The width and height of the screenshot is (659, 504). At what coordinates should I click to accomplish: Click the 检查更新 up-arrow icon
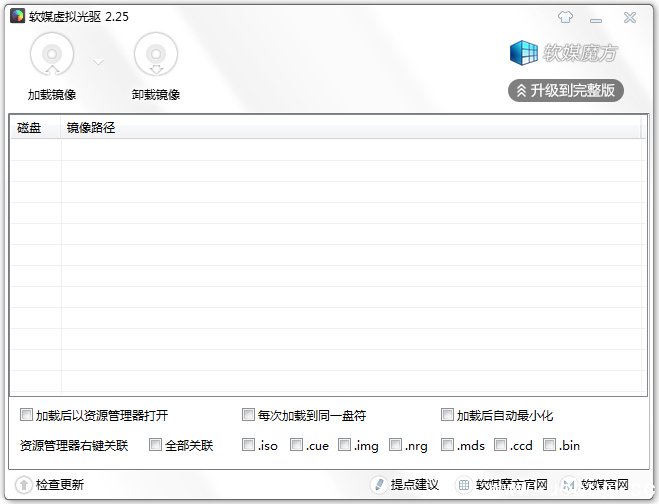[24, 485]
